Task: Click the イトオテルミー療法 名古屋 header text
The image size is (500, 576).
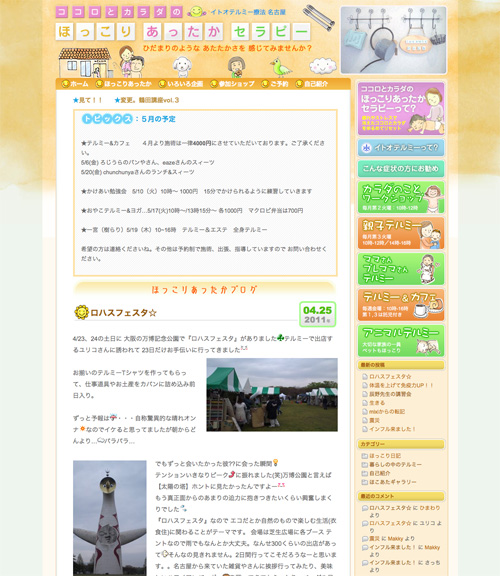Action: (248, 12)
